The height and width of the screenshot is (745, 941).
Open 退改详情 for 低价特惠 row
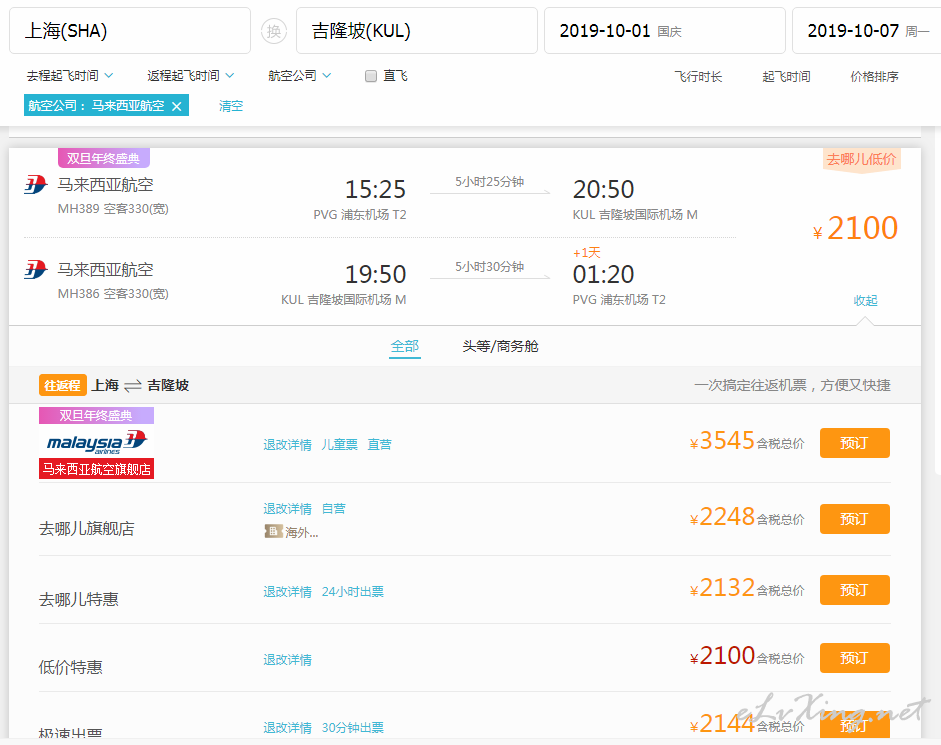[x=287, y=660]
